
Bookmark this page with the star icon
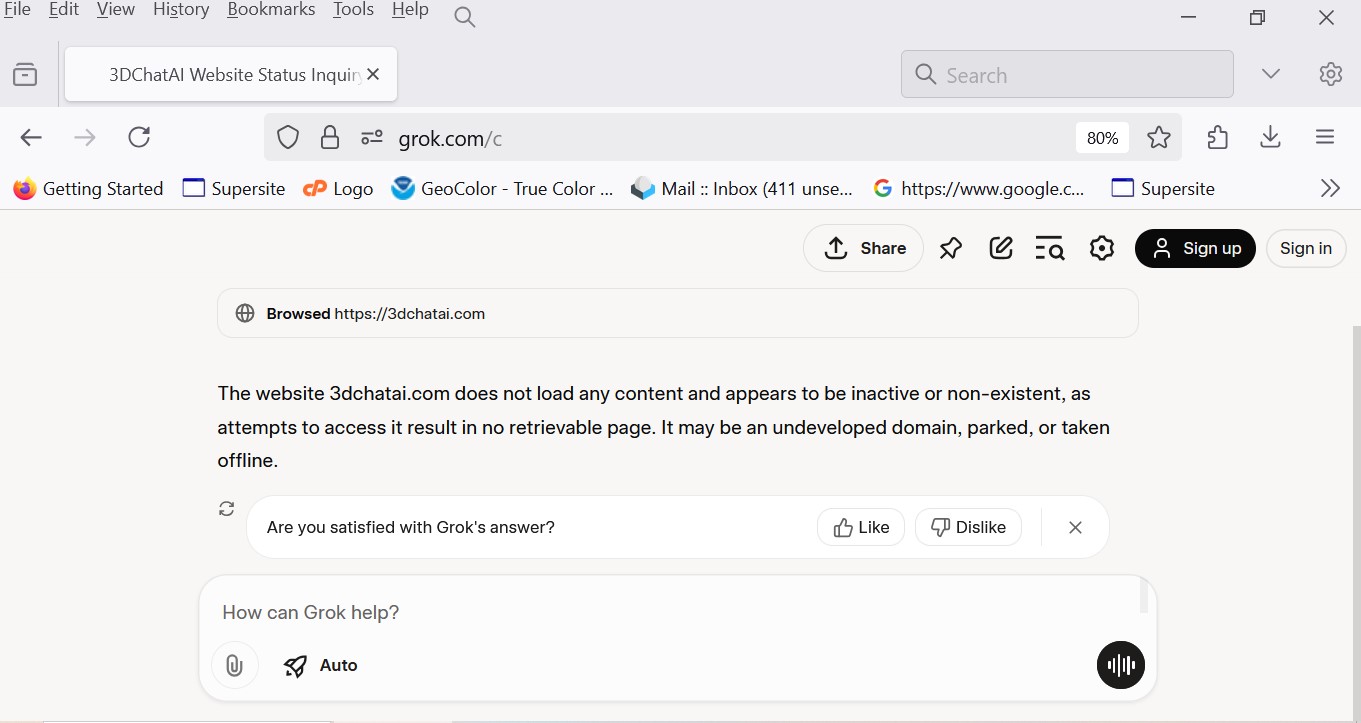1158,138
